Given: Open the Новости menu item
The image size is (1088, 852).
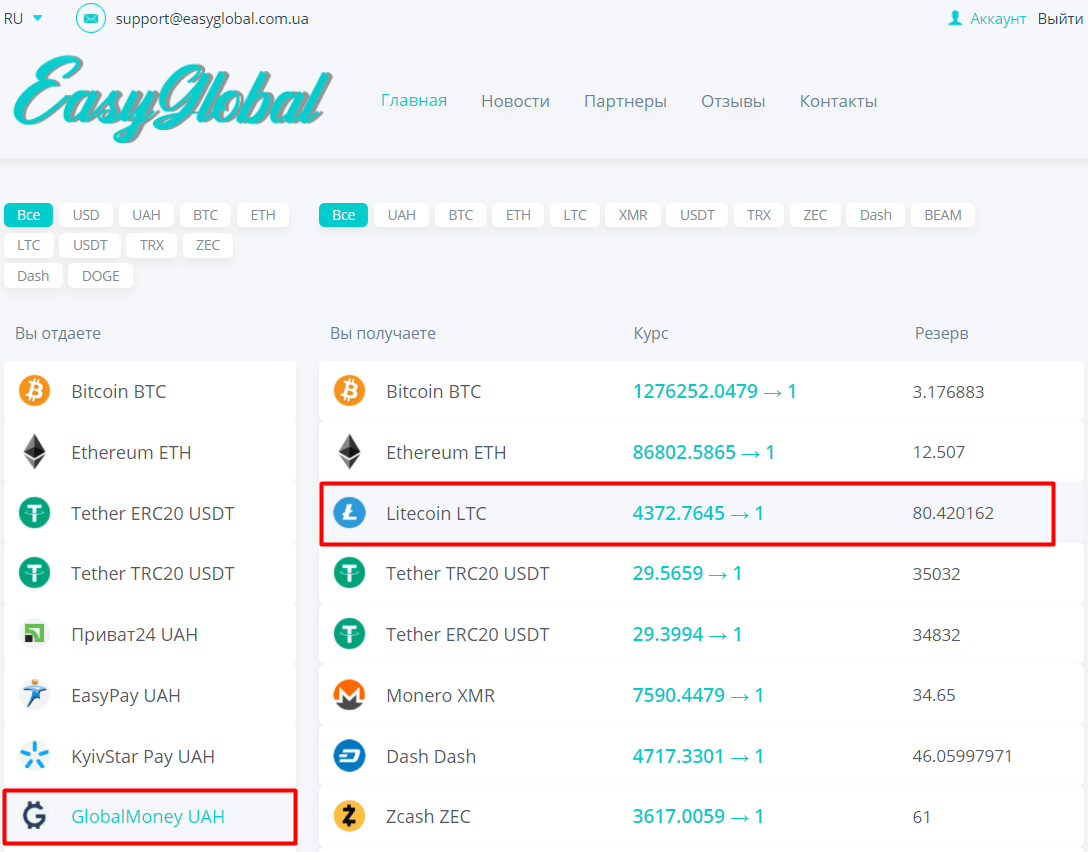Looking at the screenshot, I should pos(515,101).
